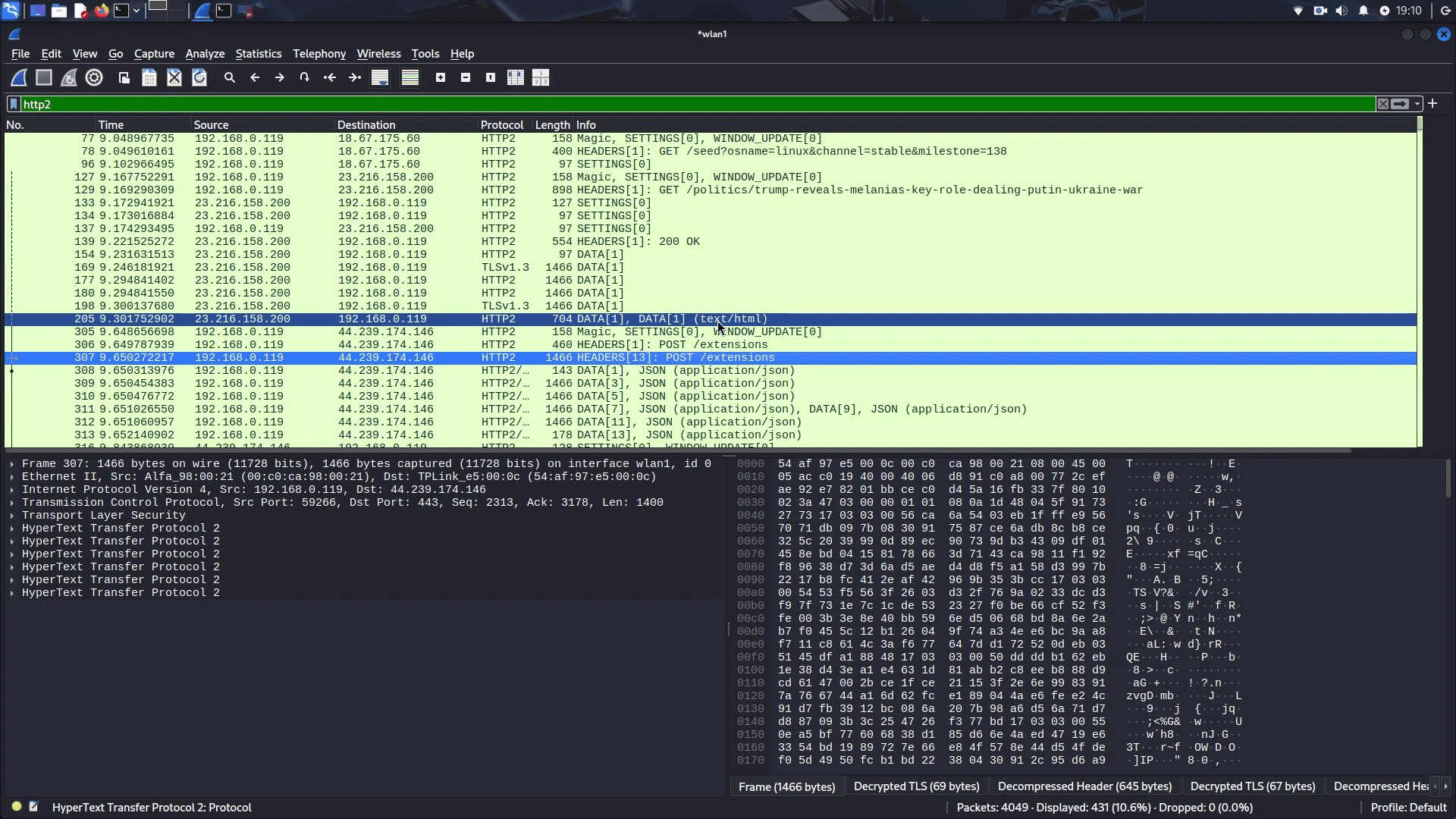Apply the display filter arrow button

pos(1400,104)
